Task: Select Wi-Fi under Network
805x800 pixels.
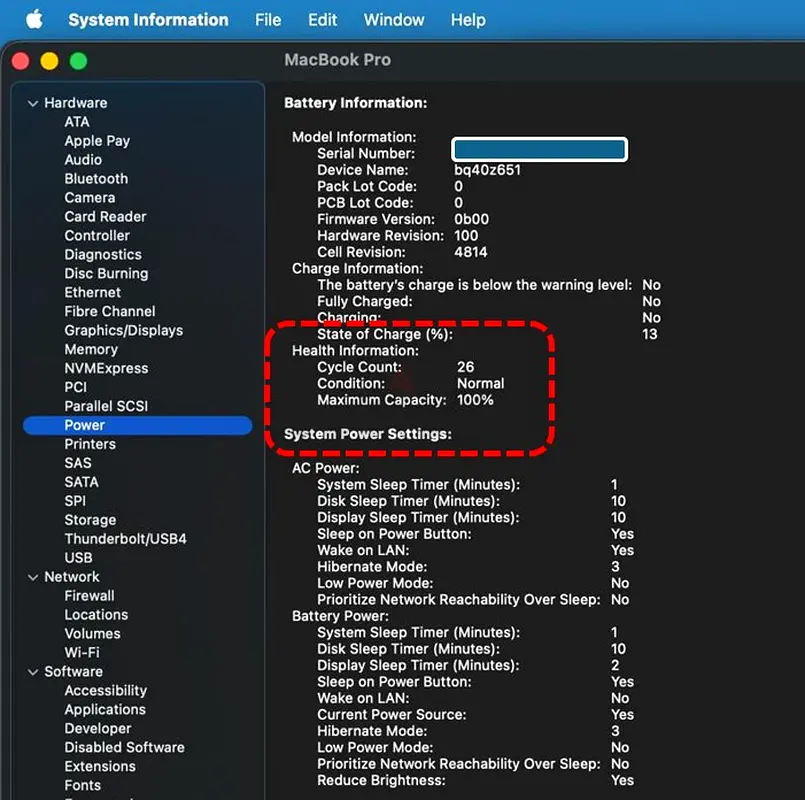Action: coord(82,653)
